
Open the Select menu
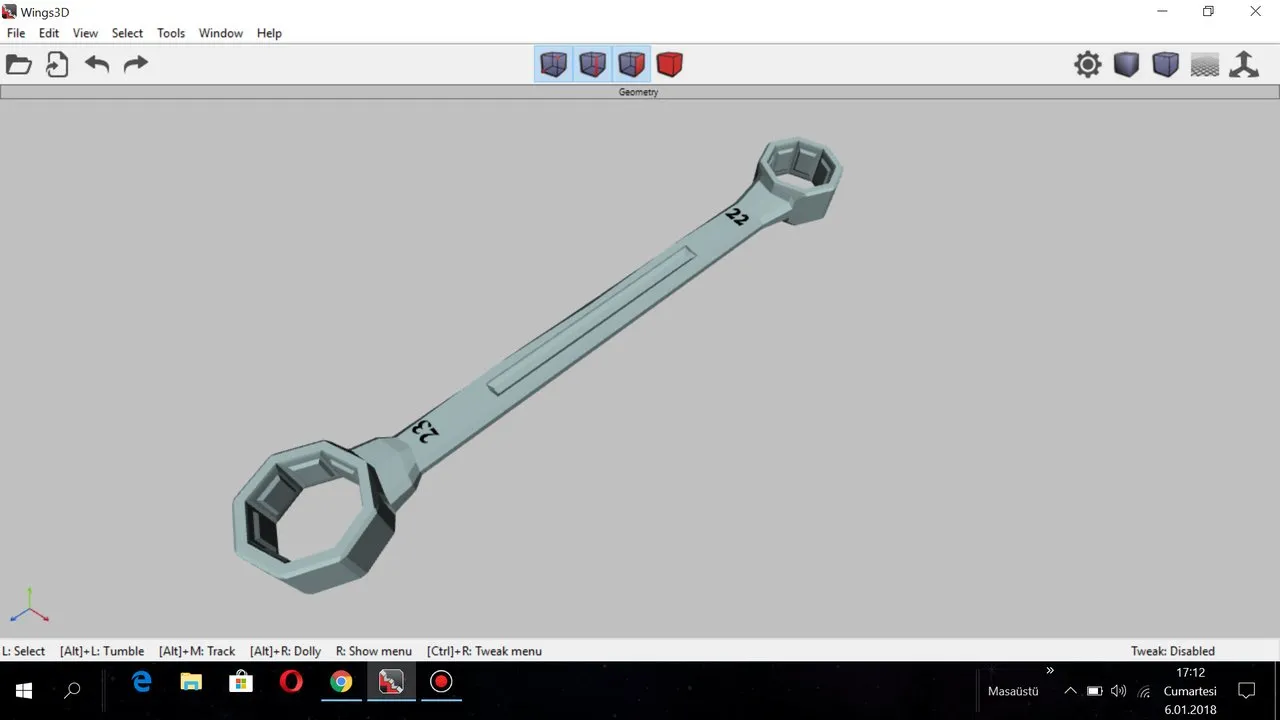tap(127, 33)
